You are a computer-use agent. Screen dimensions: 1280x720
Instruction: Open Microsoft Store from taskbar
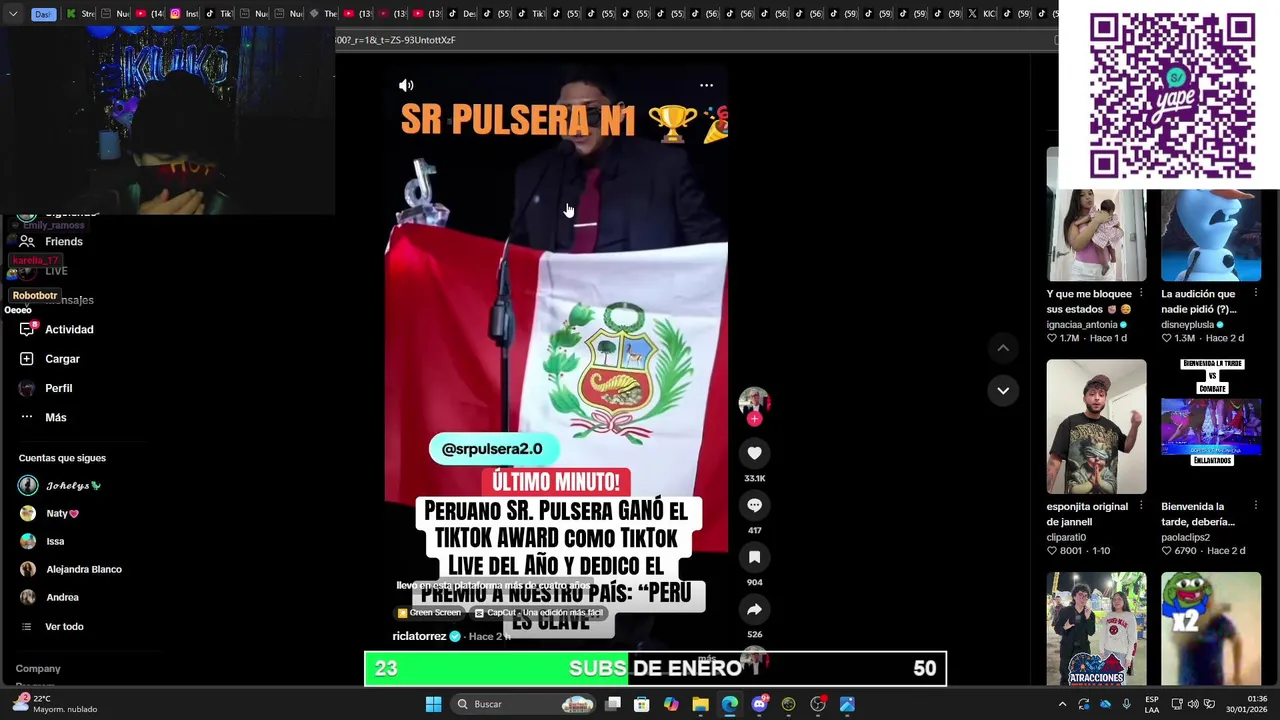642,704
